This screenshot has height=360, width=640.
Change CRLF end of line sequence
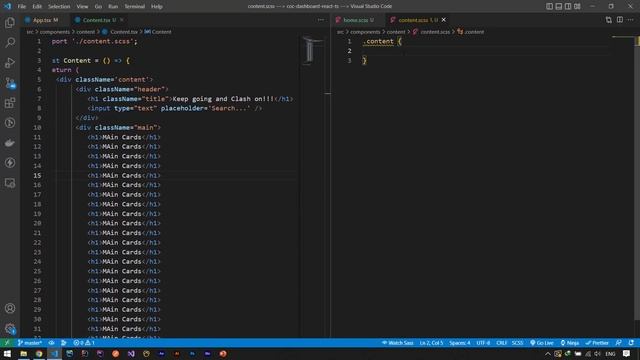click(x=501, y=343)
